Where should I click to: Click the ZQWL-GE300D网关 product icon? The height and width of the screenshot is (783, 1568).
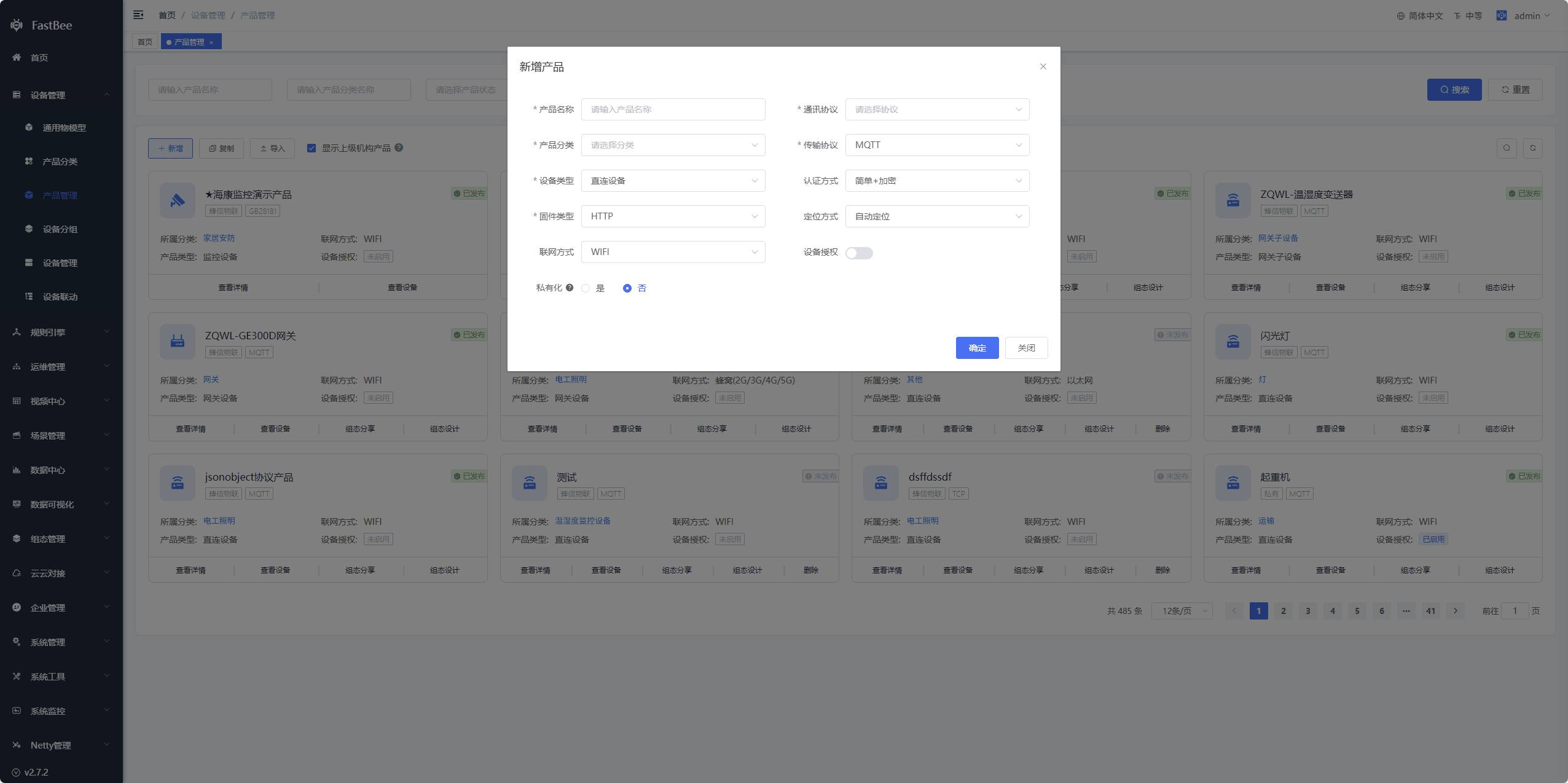[x=178, y=342]
